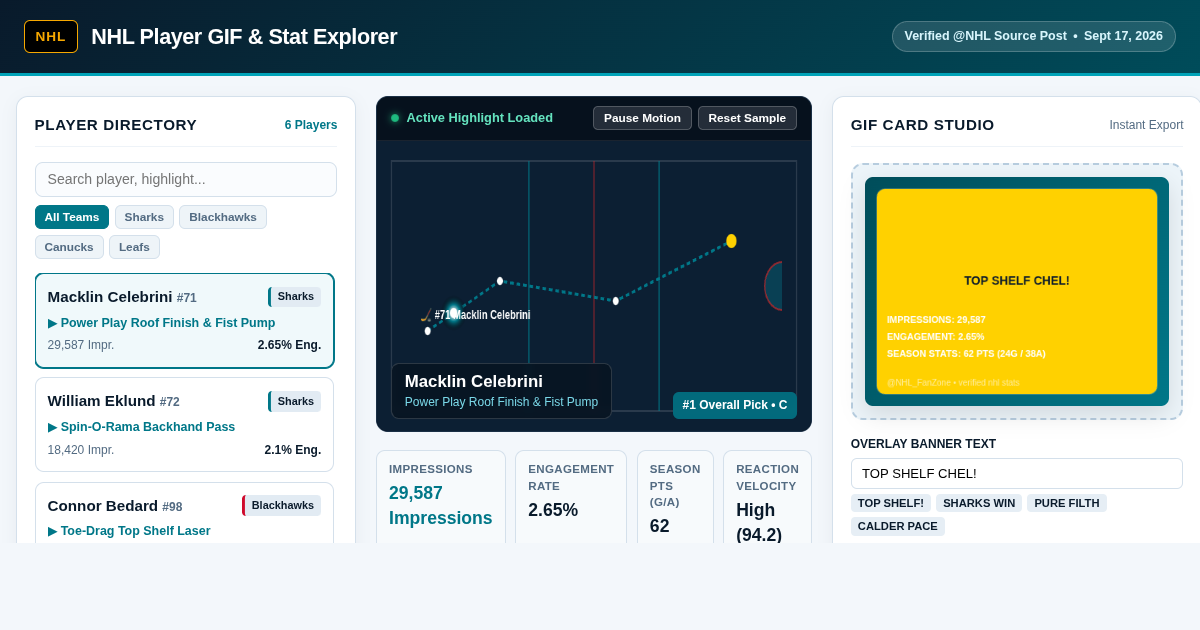Screen dimensions: 1200x630
Task: Click the Search player, highlight field
Action: click(x=186, y=179)
